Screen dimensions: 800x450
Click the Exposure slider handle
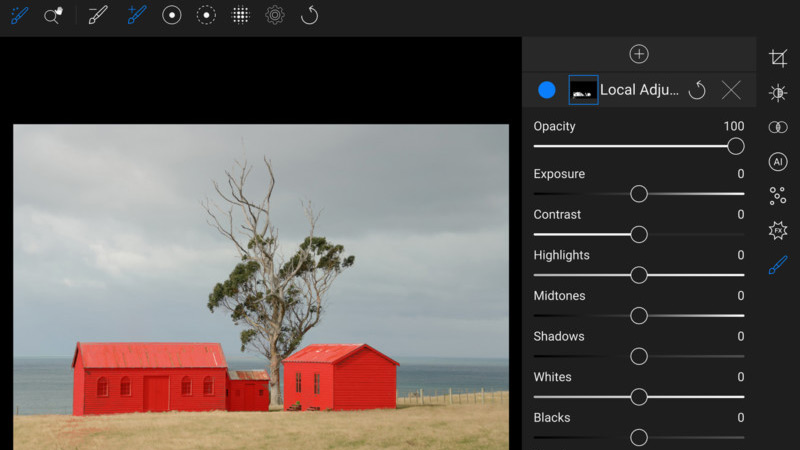pyautogui.click(x=639, y=194)
